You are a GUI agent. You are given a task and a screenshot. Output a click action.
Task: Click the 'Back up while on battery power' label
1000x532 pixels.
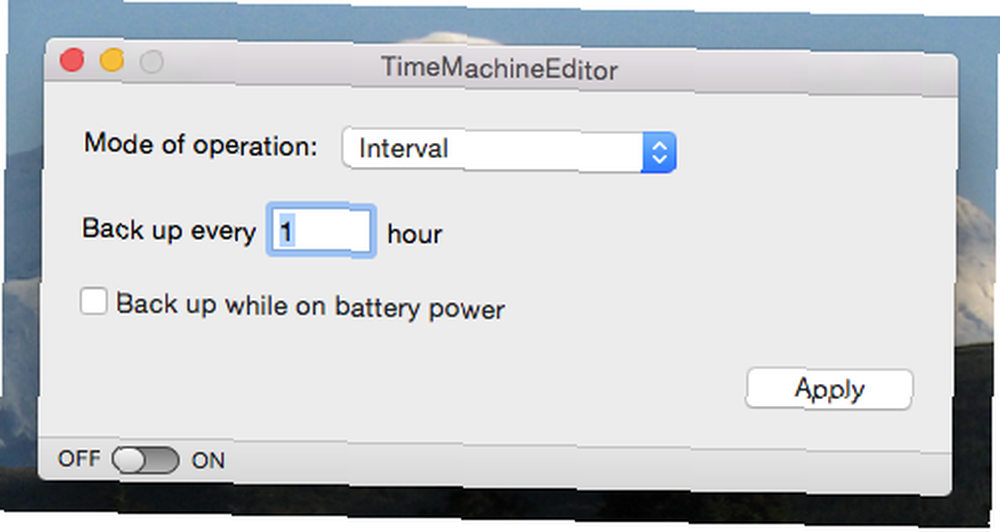pos(311,306)
